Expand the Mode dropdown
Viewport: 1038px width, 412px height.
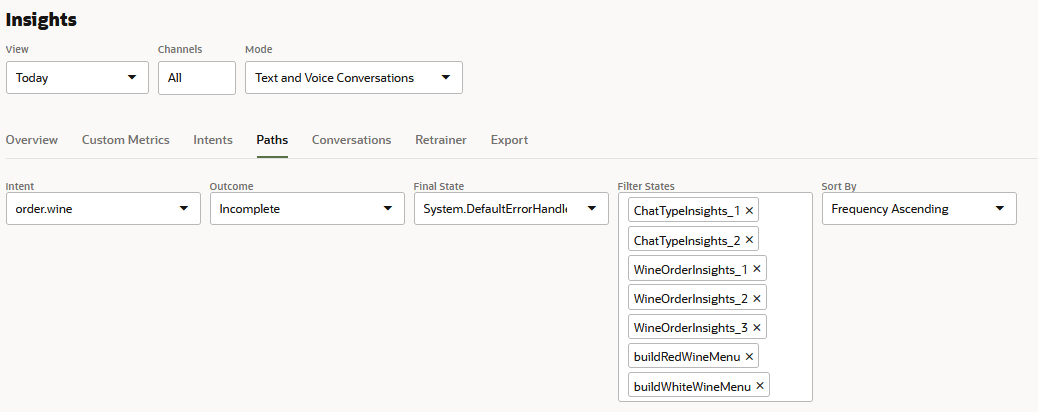(353, 78)
